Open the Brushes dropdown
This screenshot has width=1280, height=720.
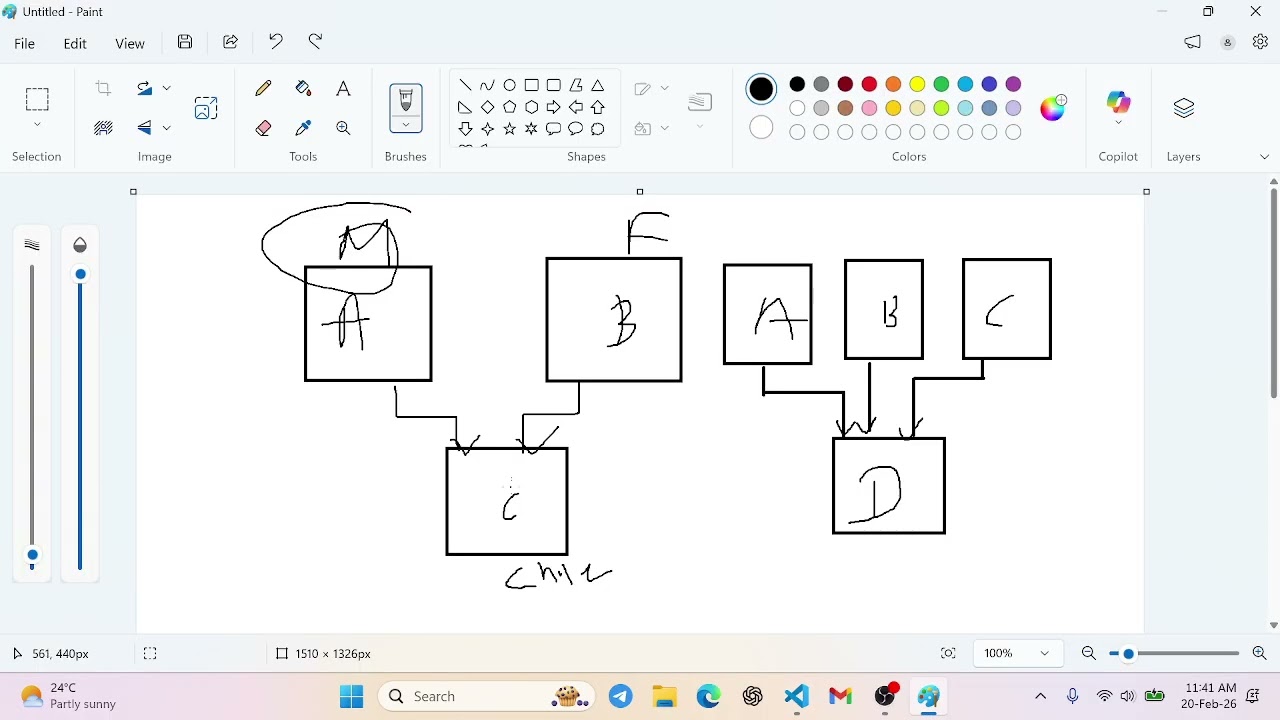406,125
